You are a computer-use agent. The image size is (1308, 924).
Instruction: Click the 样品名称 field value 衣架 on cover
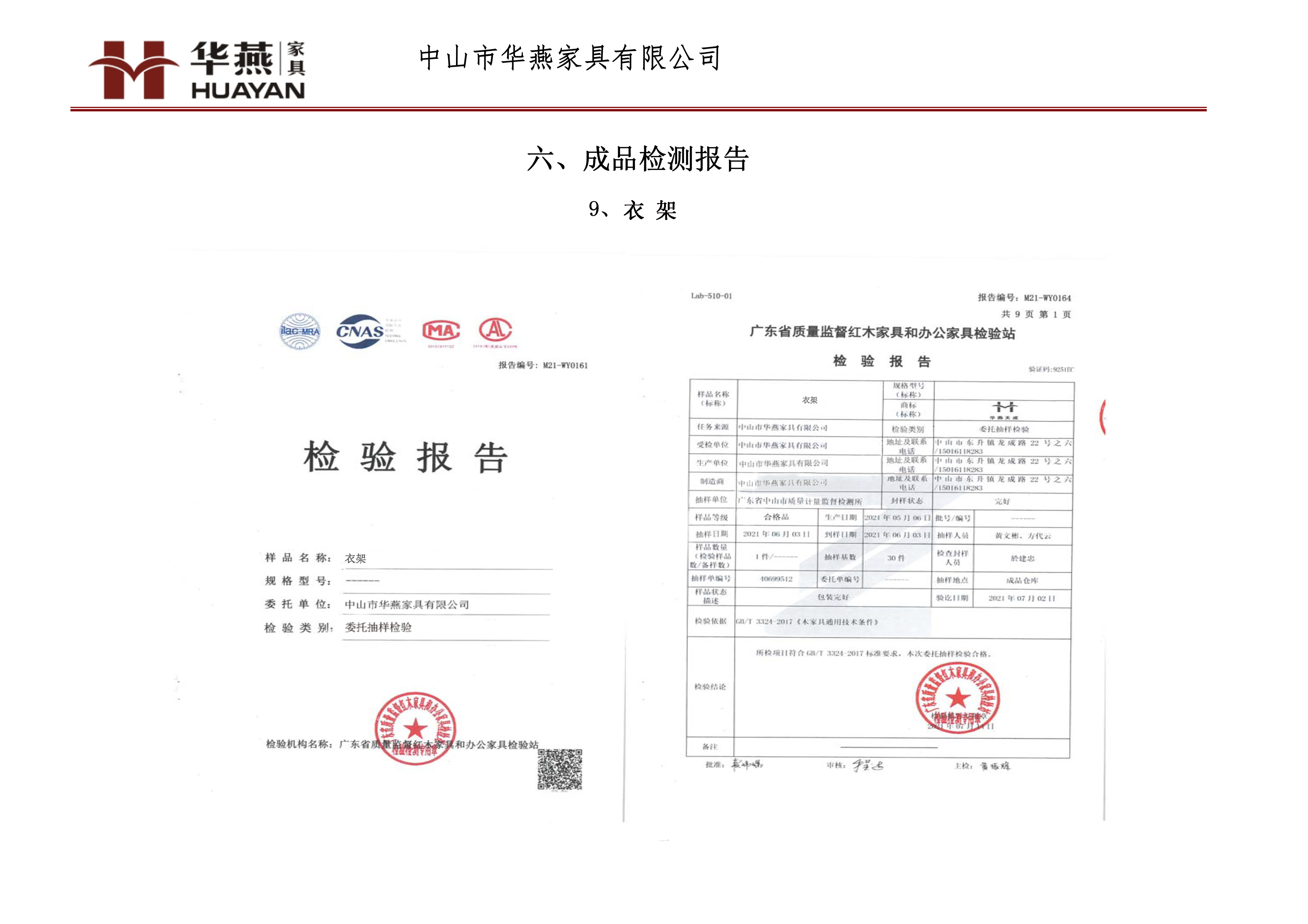point(355,558)
